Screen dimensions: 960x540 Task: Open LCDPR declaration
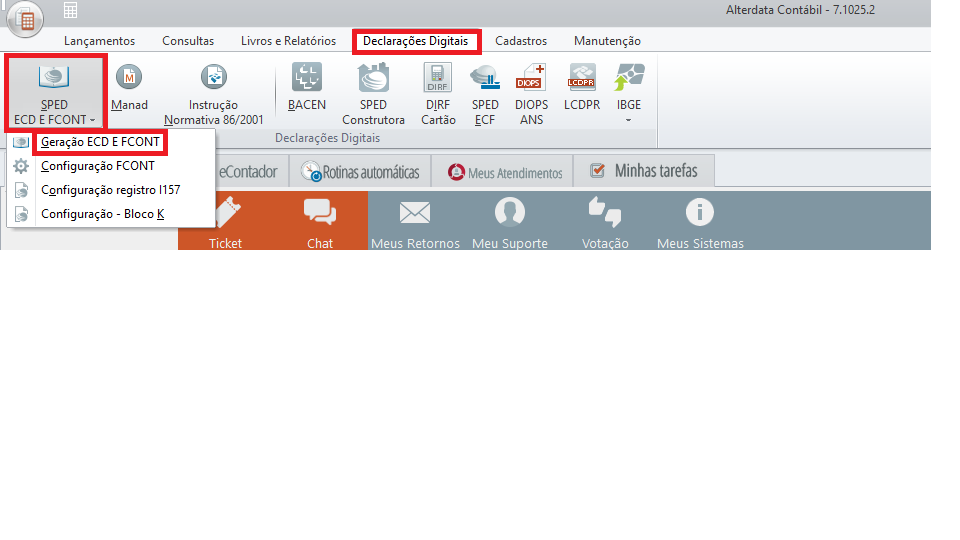(582, 89)
